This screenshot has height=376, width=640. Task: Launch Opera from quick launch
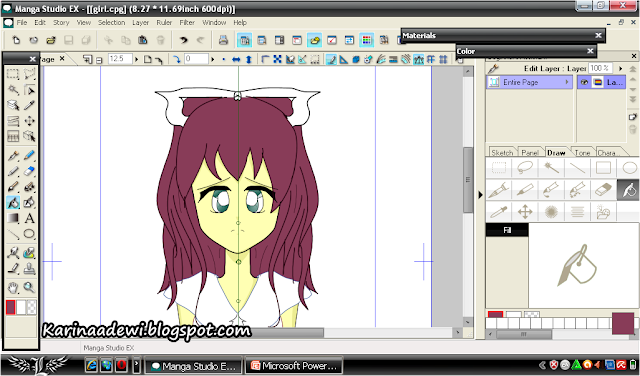click(x=121, y=365)
